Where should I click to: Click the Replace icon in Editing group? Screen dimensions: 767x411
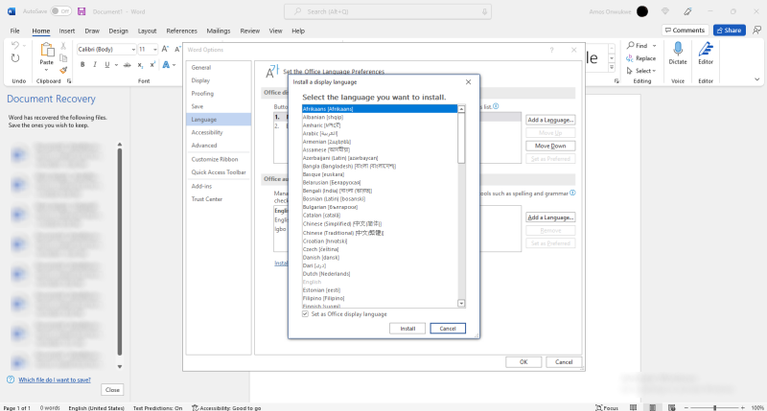click(x=630, y=58)
